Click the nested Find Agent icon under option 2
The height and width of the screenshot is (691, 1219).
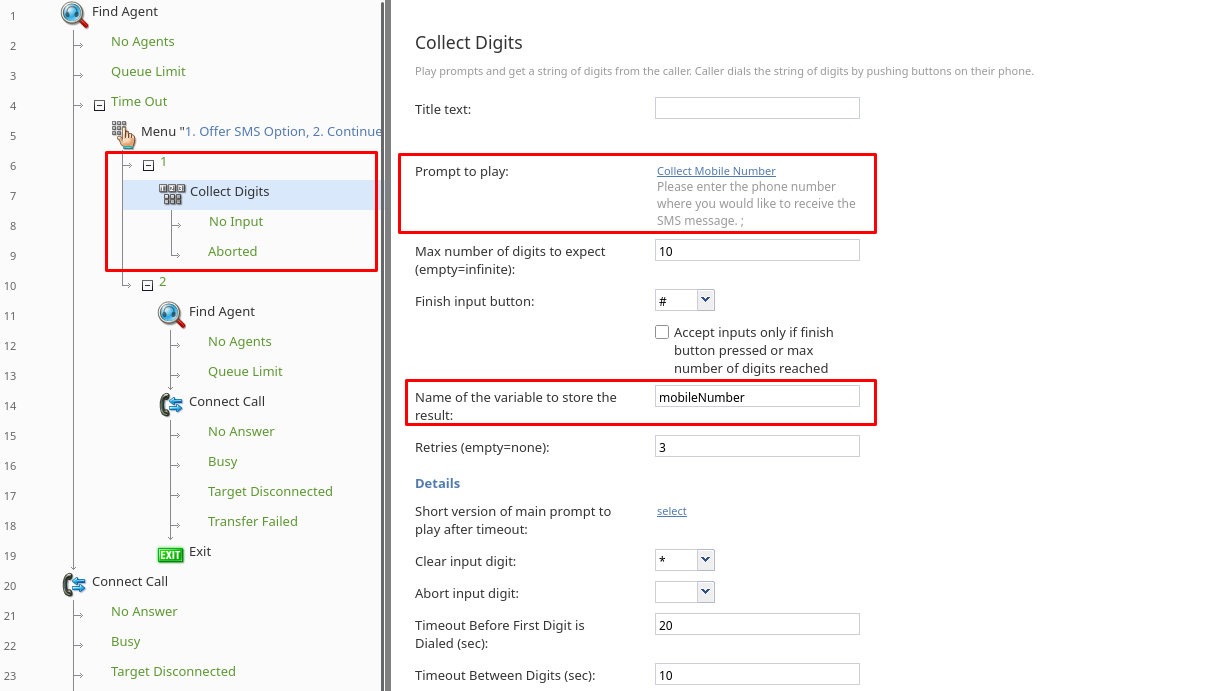[x=171, y=313]
